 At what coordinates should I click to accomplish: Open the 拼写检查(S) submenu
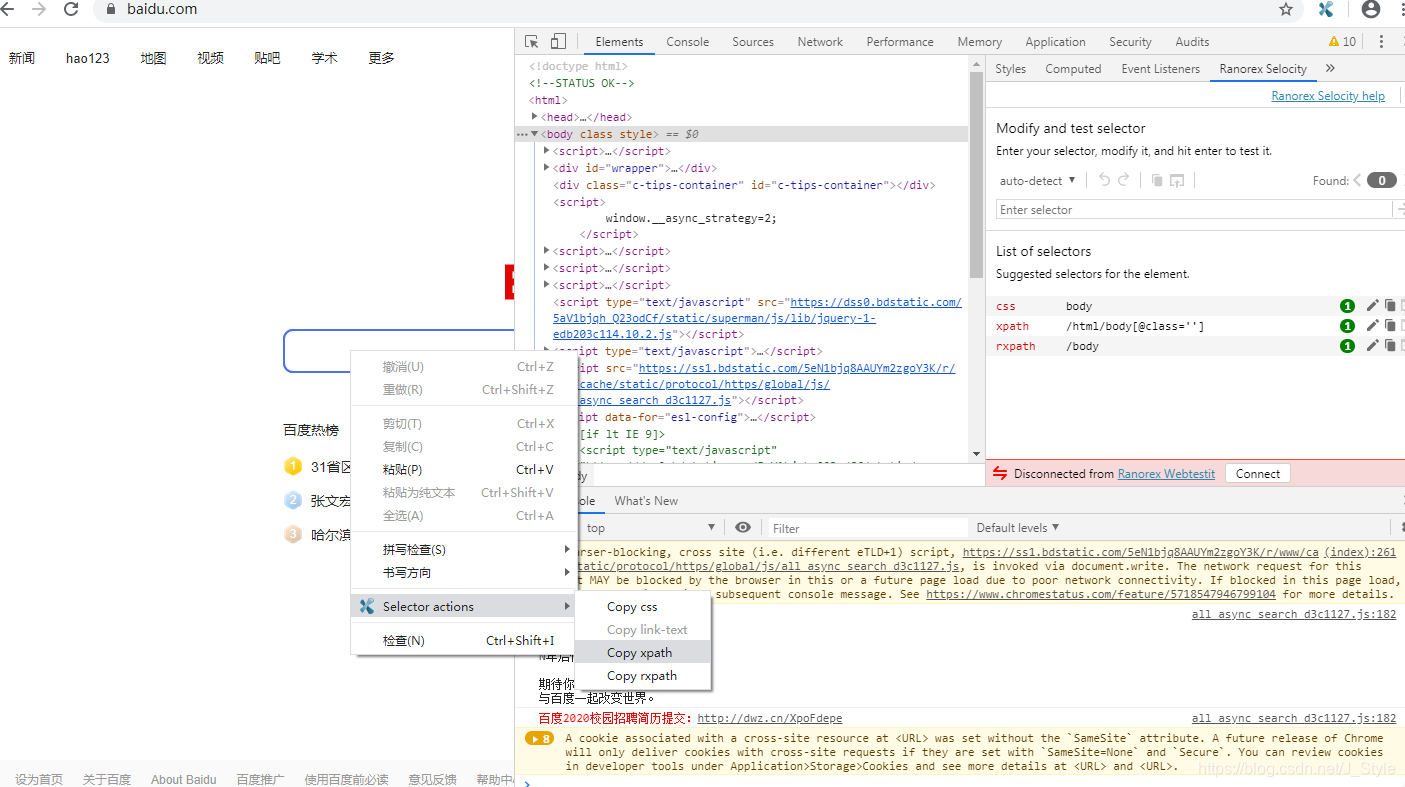[463, 550]
